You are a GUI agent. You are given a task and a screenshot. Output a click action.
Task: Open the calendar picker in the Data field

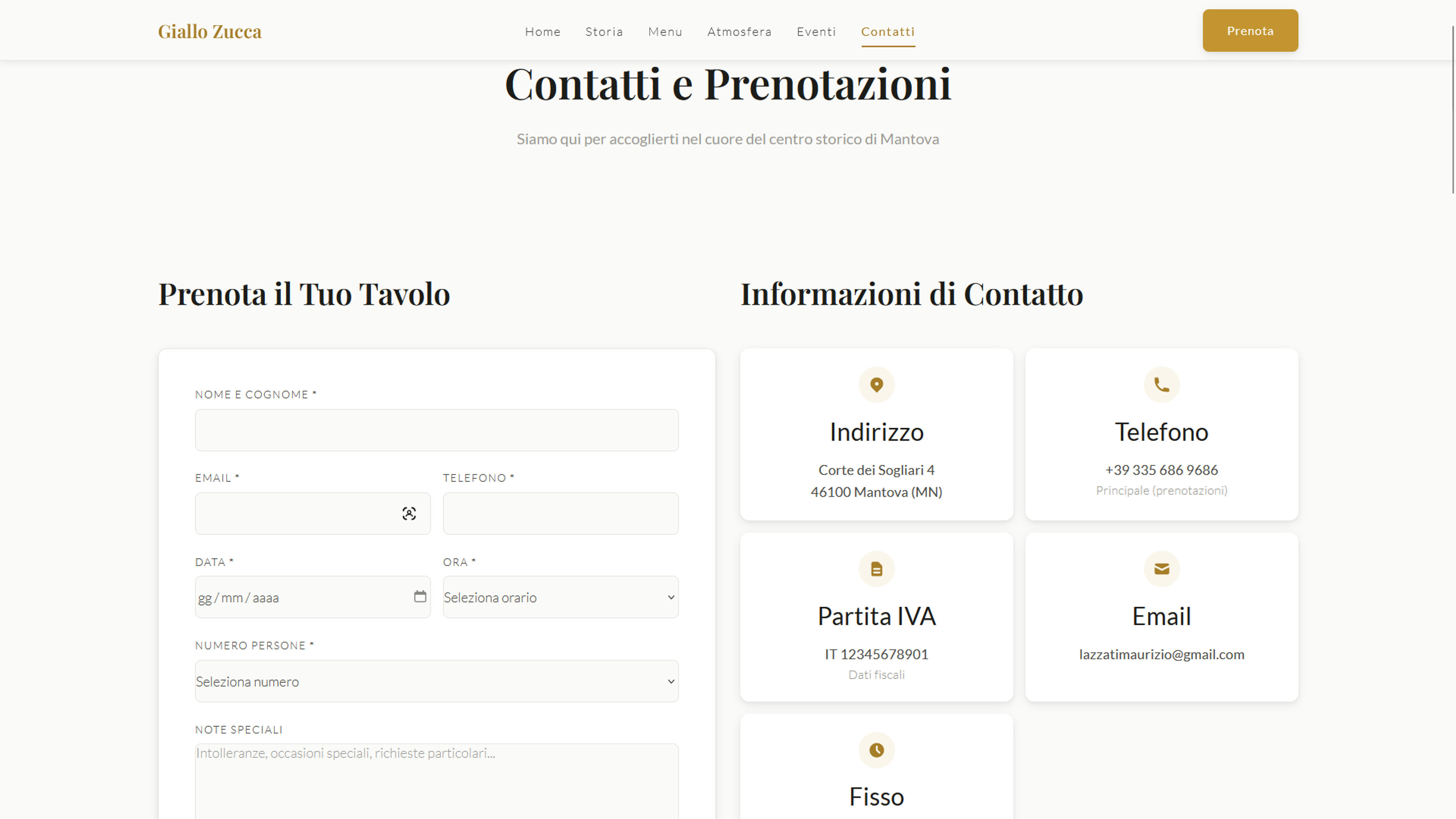pyautogui.click(x=420, y=596)
